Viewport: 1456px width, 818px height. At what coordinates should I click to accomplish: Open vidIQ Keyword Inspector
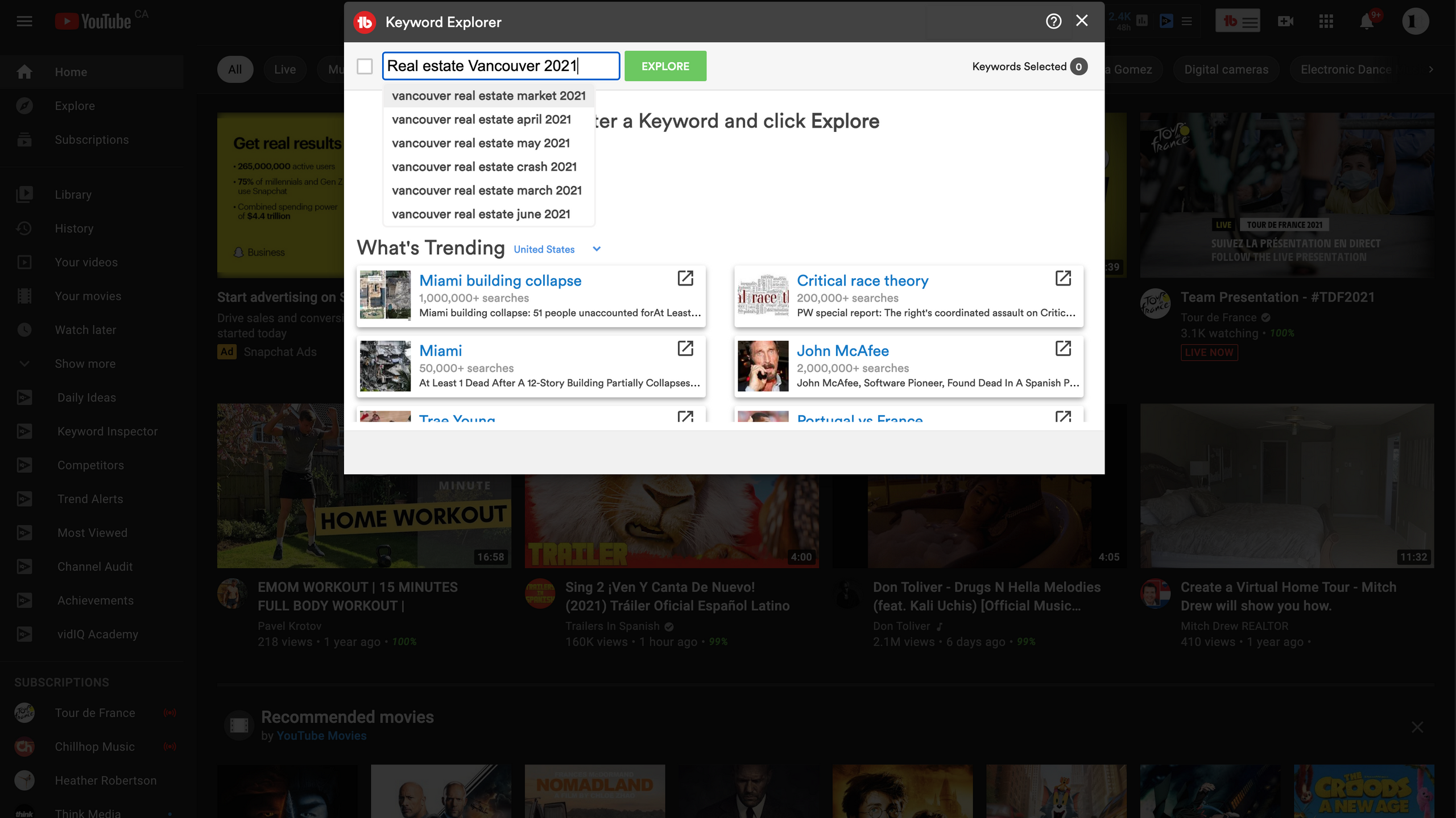point(92,431)
